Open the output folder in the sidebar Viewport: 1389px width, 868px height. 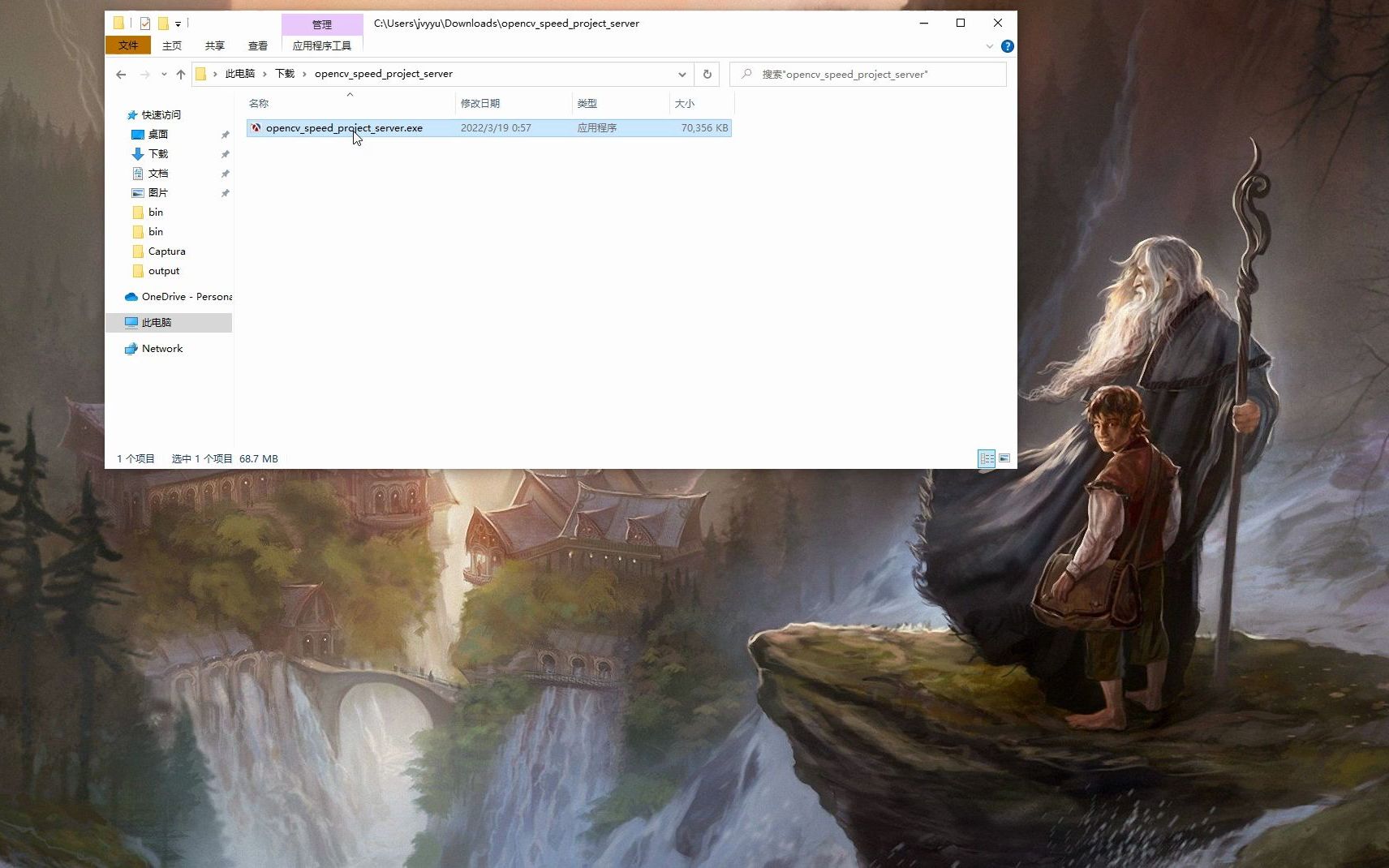coord(163,271)
